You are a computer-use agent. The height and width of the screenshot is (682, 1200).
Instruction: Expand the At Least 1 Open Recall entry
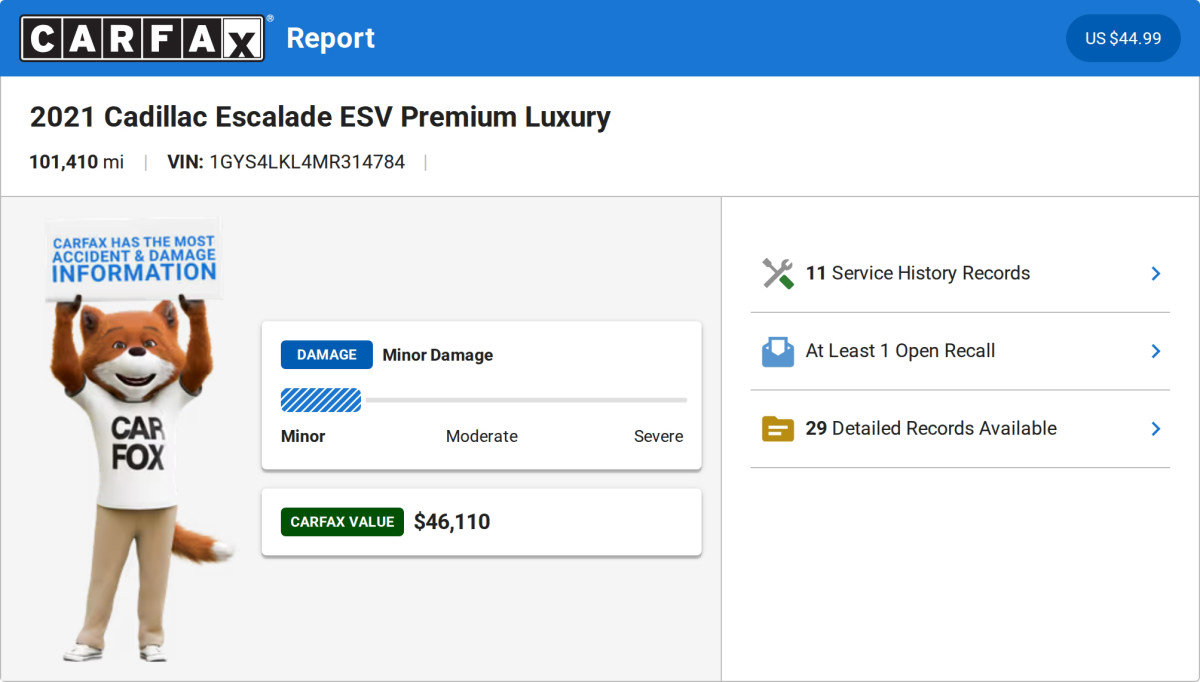[960, 350]
